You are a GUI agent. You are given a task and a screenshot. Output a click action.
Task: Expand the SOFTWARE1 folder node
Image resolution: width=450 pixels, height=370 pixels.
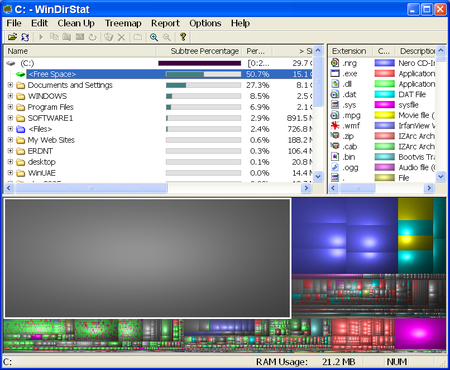[x=10, y=118]
